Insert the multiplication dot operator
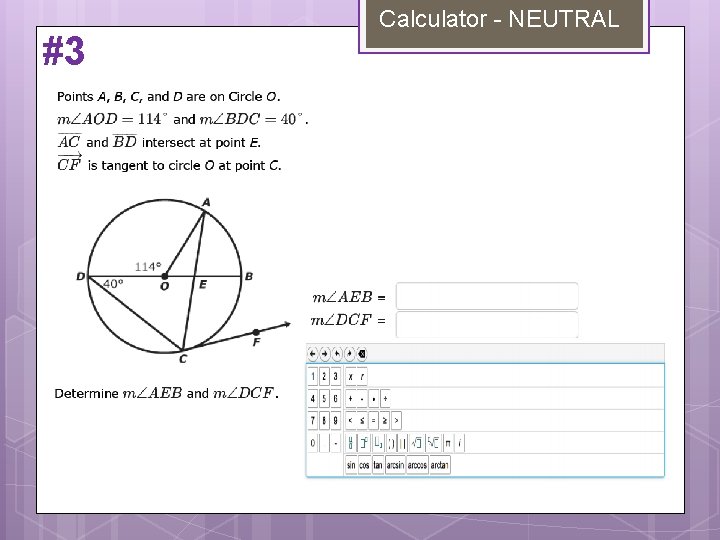This screenshot has width=720, height=540. 374,399
